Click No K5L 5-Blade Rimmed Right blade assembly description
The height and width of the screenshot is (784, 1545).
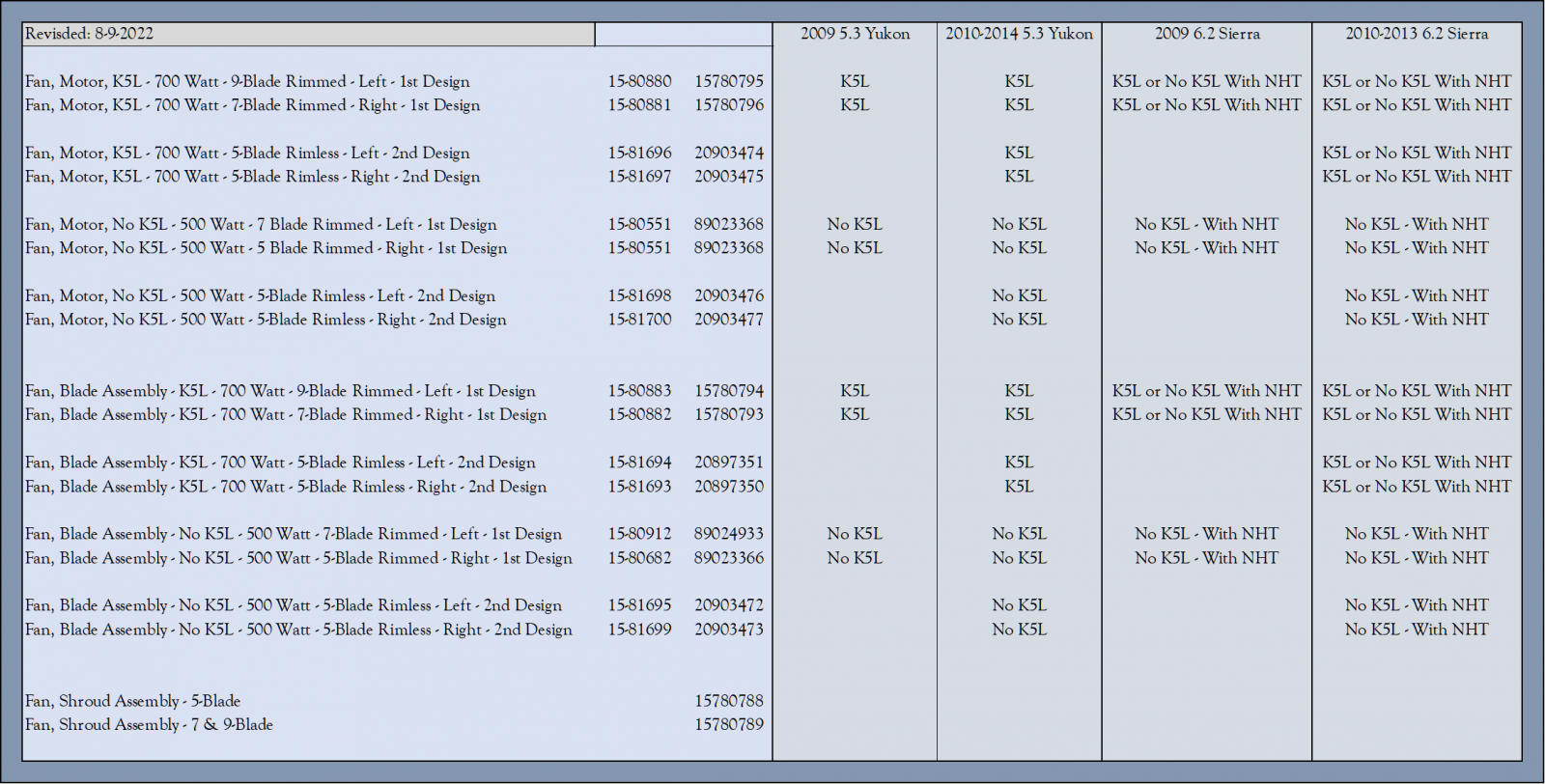(298, 558)
